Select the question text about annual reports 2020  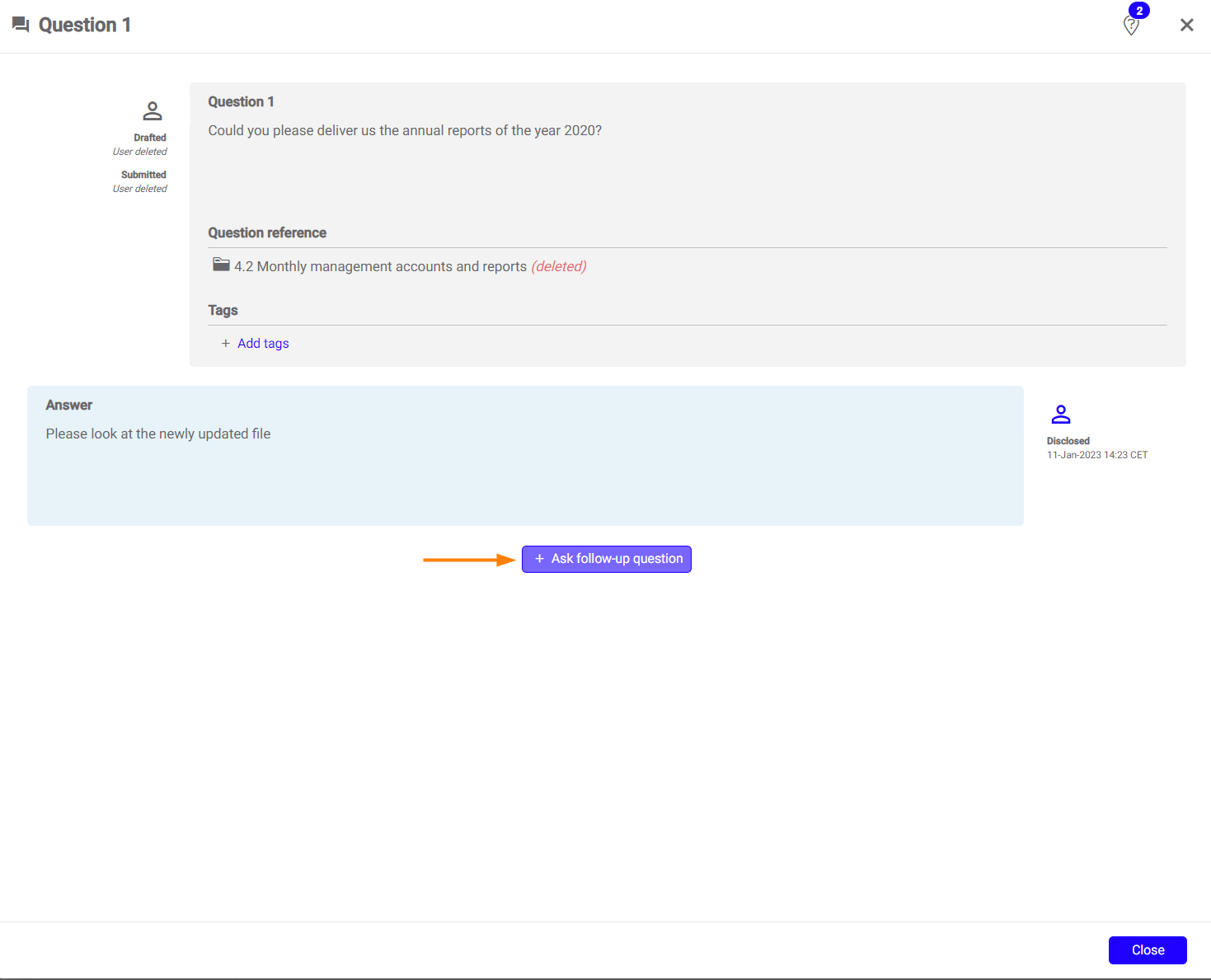click(x=405, y=130)
